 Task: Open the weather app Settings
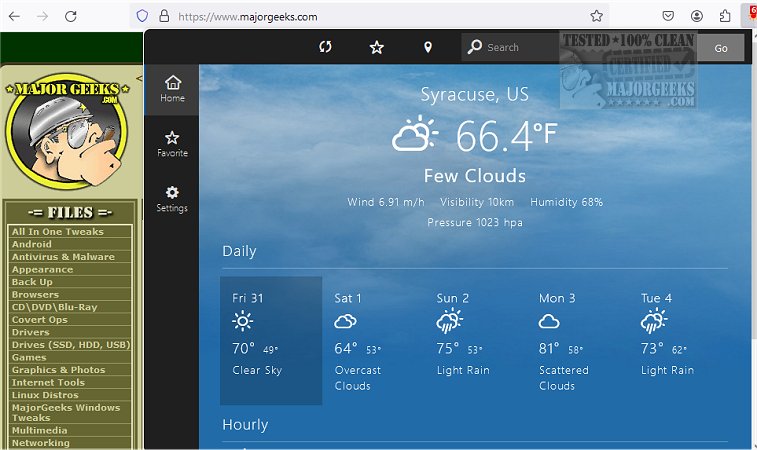[x=172, y=199]
